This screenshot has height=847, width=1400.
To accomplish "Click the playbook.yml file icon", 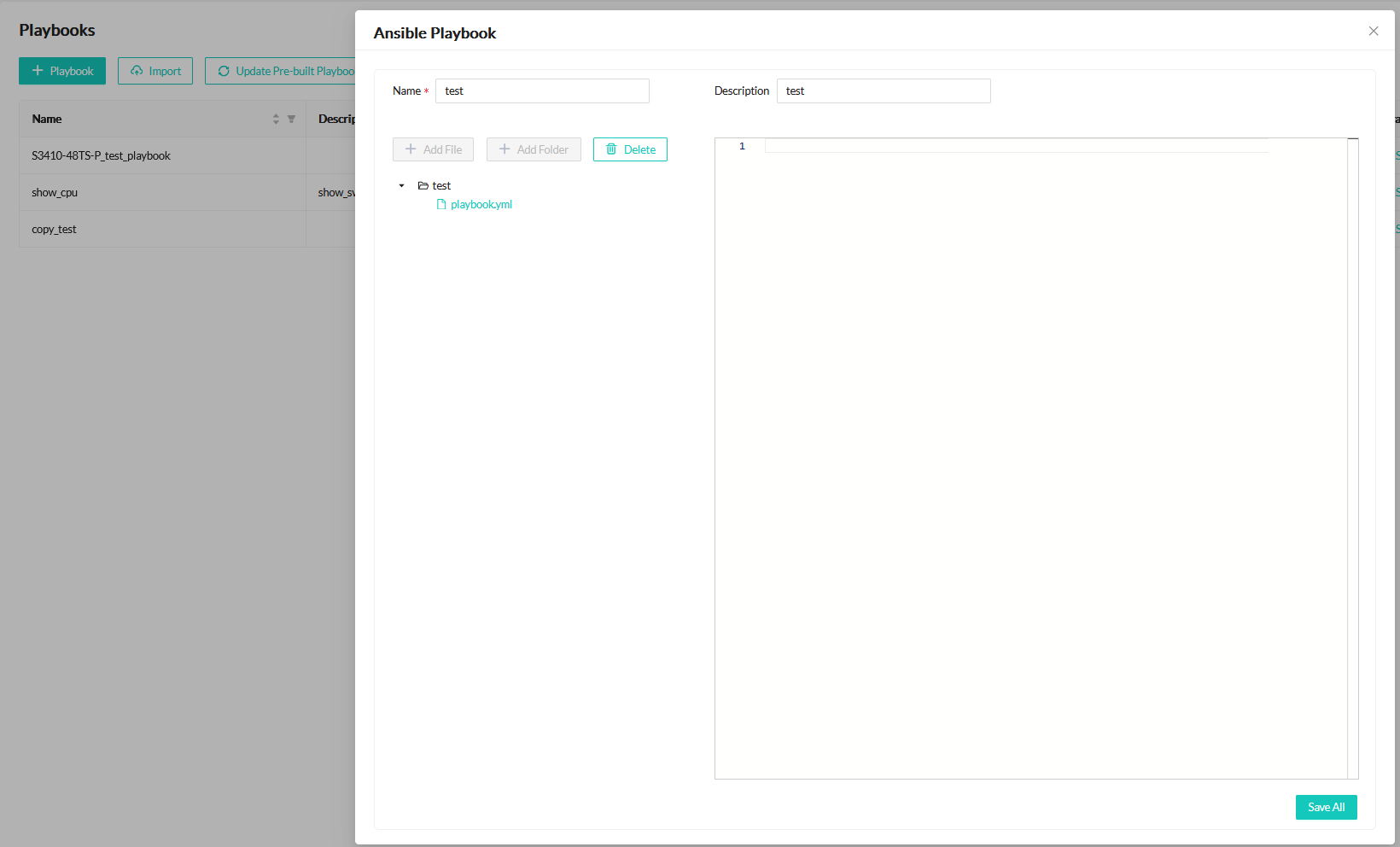I will [441, 205].
